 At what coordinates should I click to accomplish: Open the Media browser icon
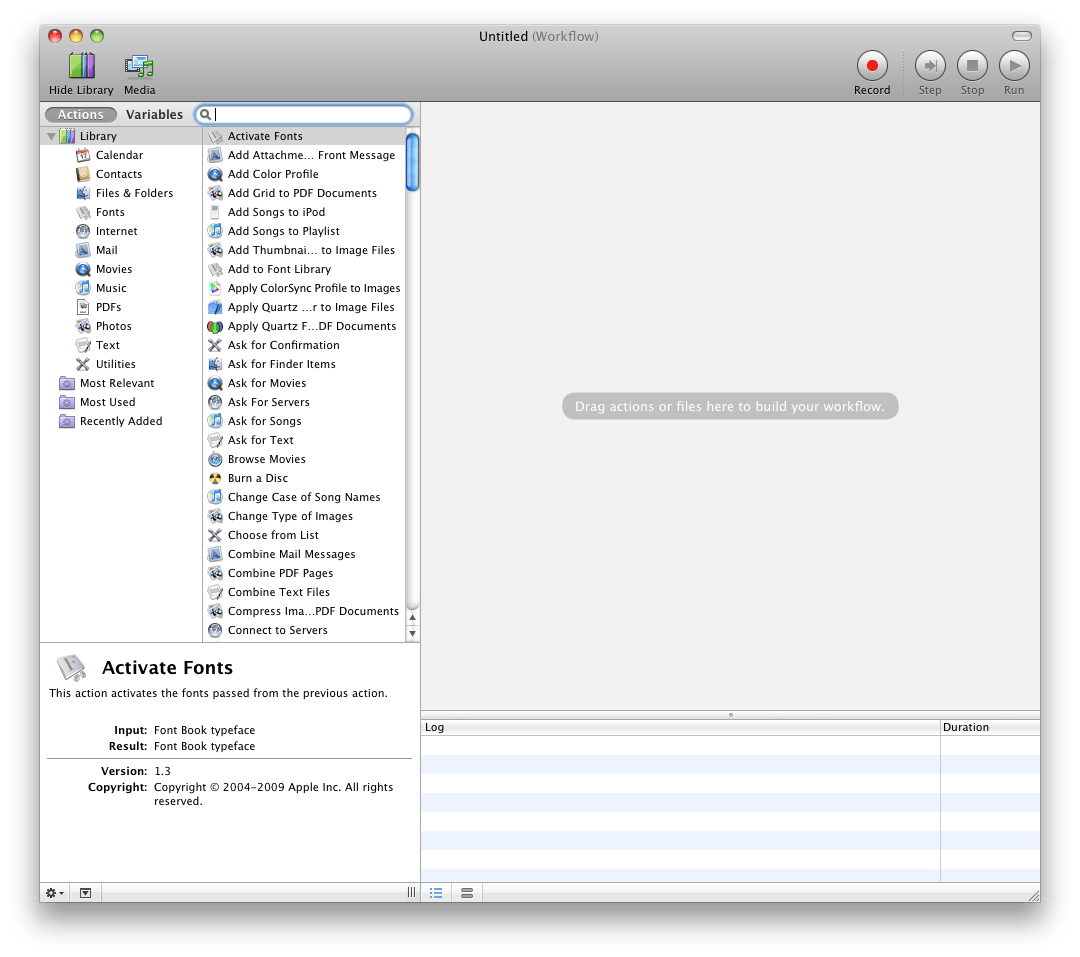coord(139,66)
